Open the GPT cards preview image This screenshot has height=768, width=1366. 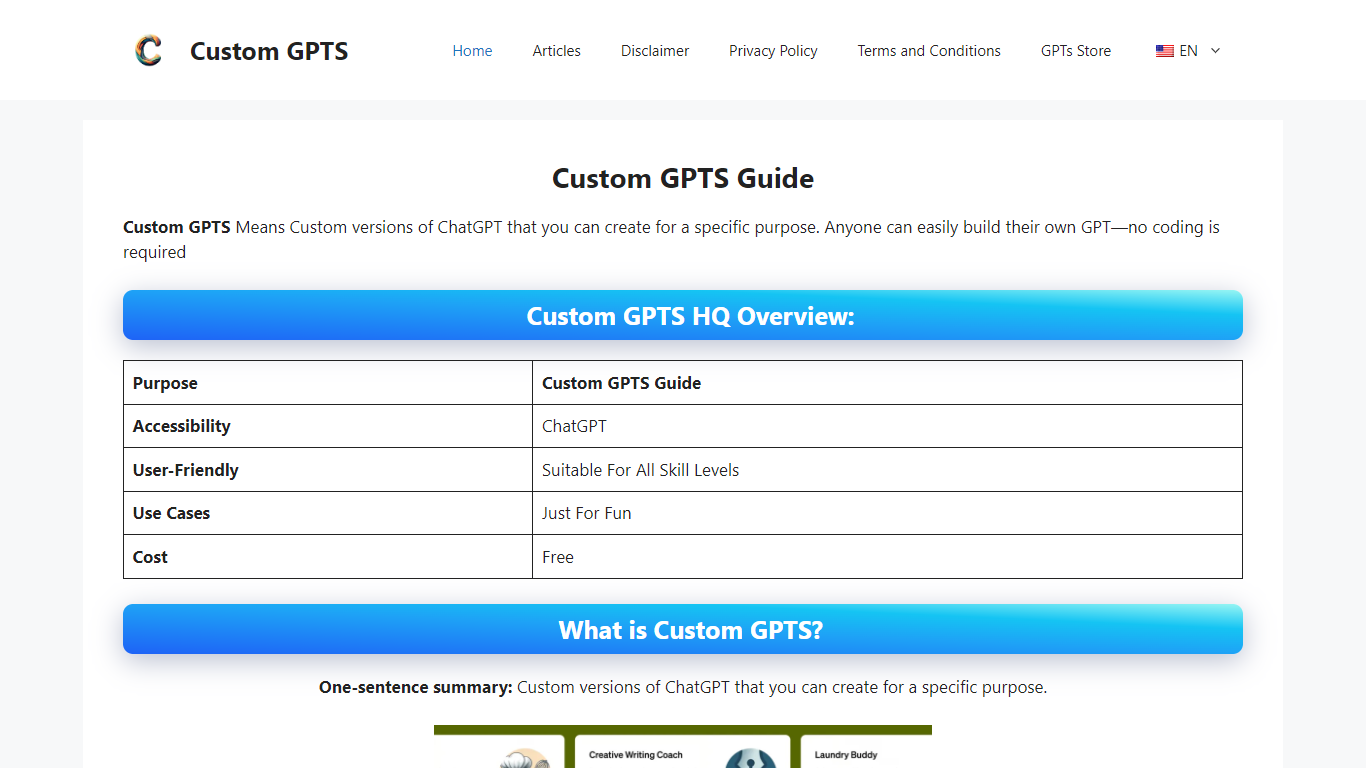coord(683,746)
